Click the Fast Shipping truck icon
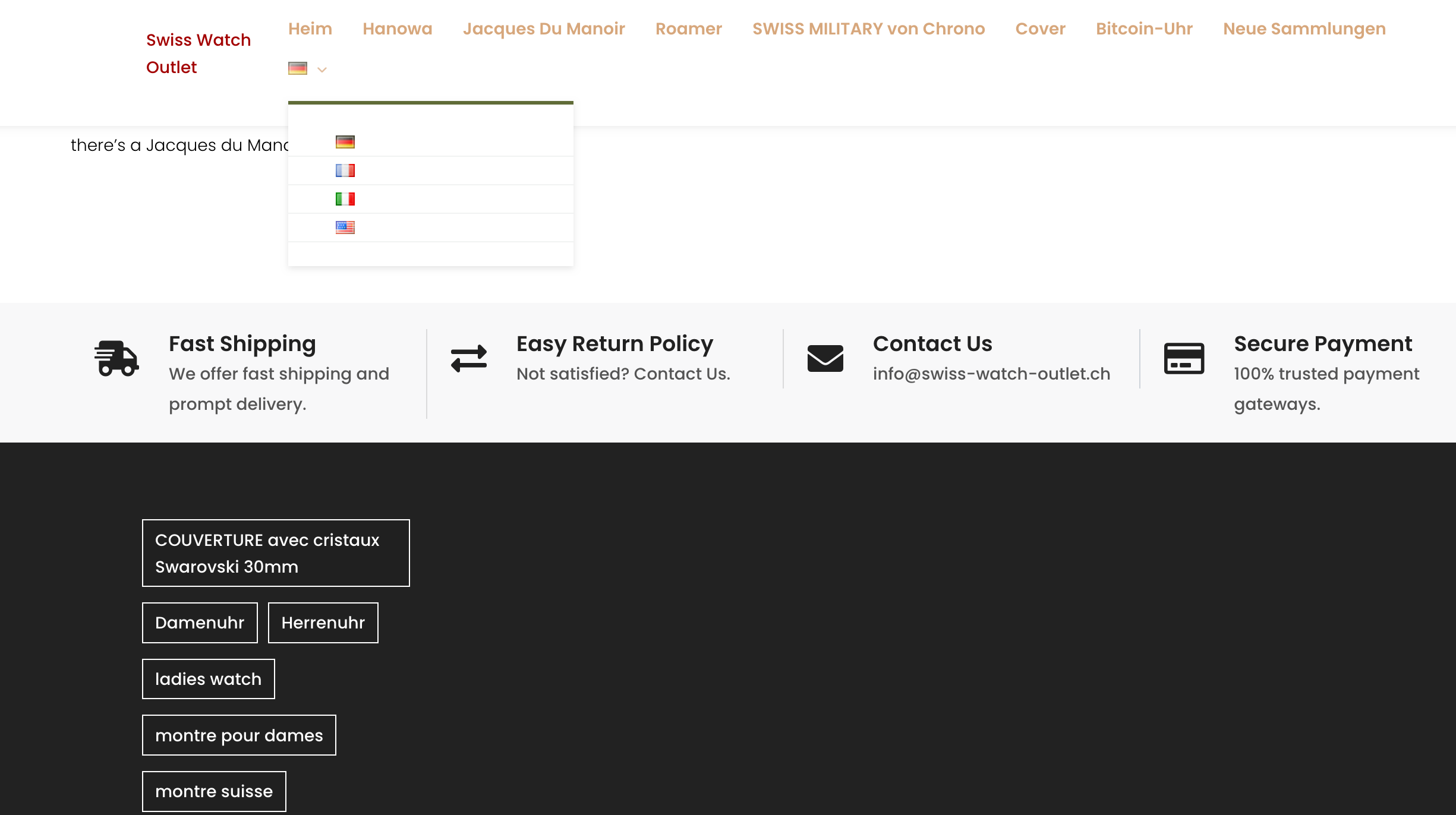This screenshot has height=815, width=1456. click(x=116, y=358)
